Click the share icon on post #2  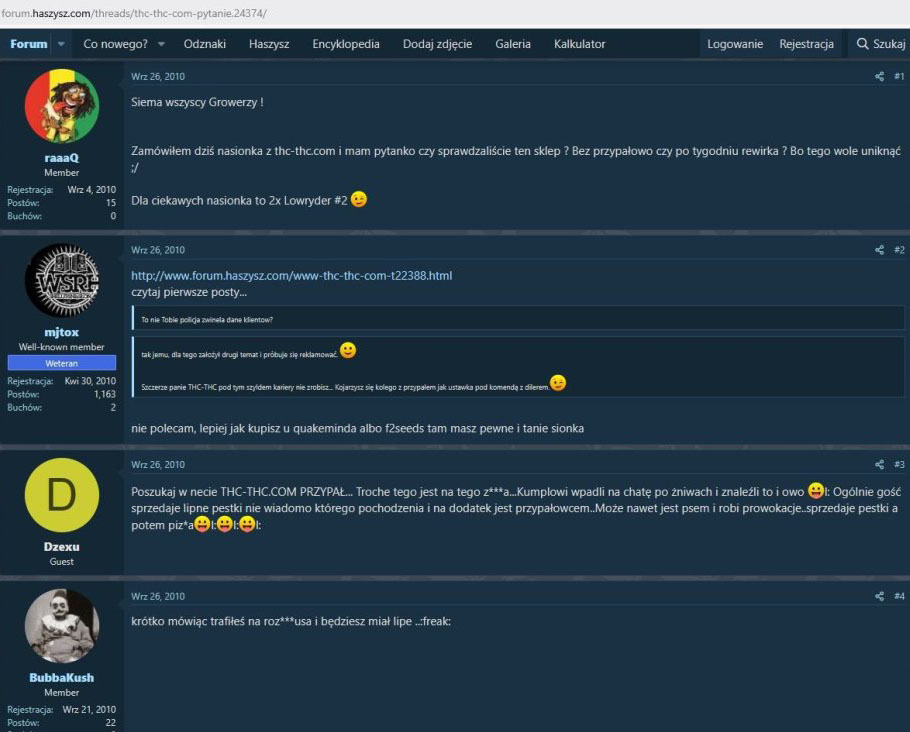pyautogui.click(x=879, y=250)
